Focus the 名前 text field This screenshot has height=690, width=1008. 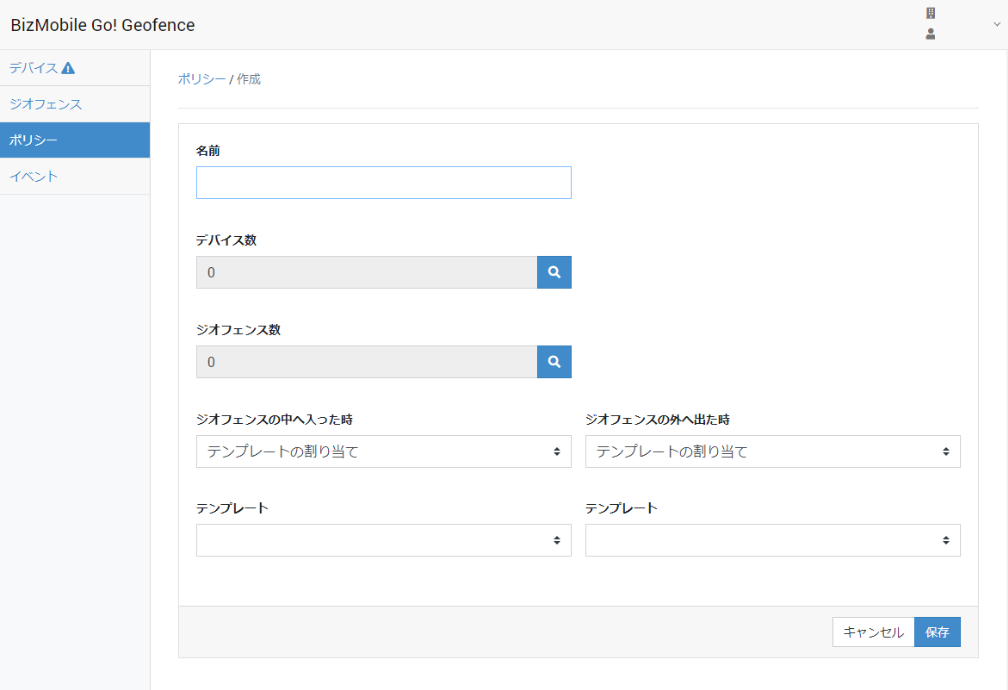coord(383,182)
